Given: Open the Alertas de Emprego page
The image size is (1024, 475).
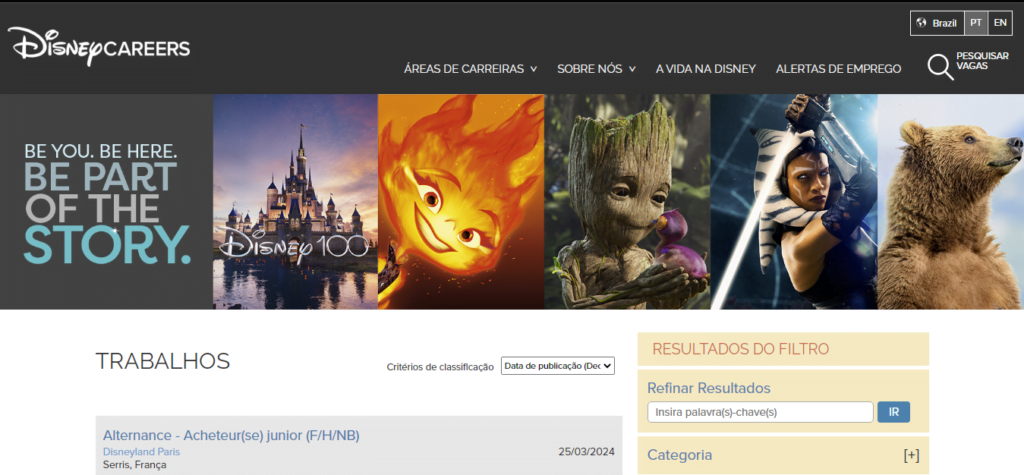Looking at the screenshot, I should point(839,69).
